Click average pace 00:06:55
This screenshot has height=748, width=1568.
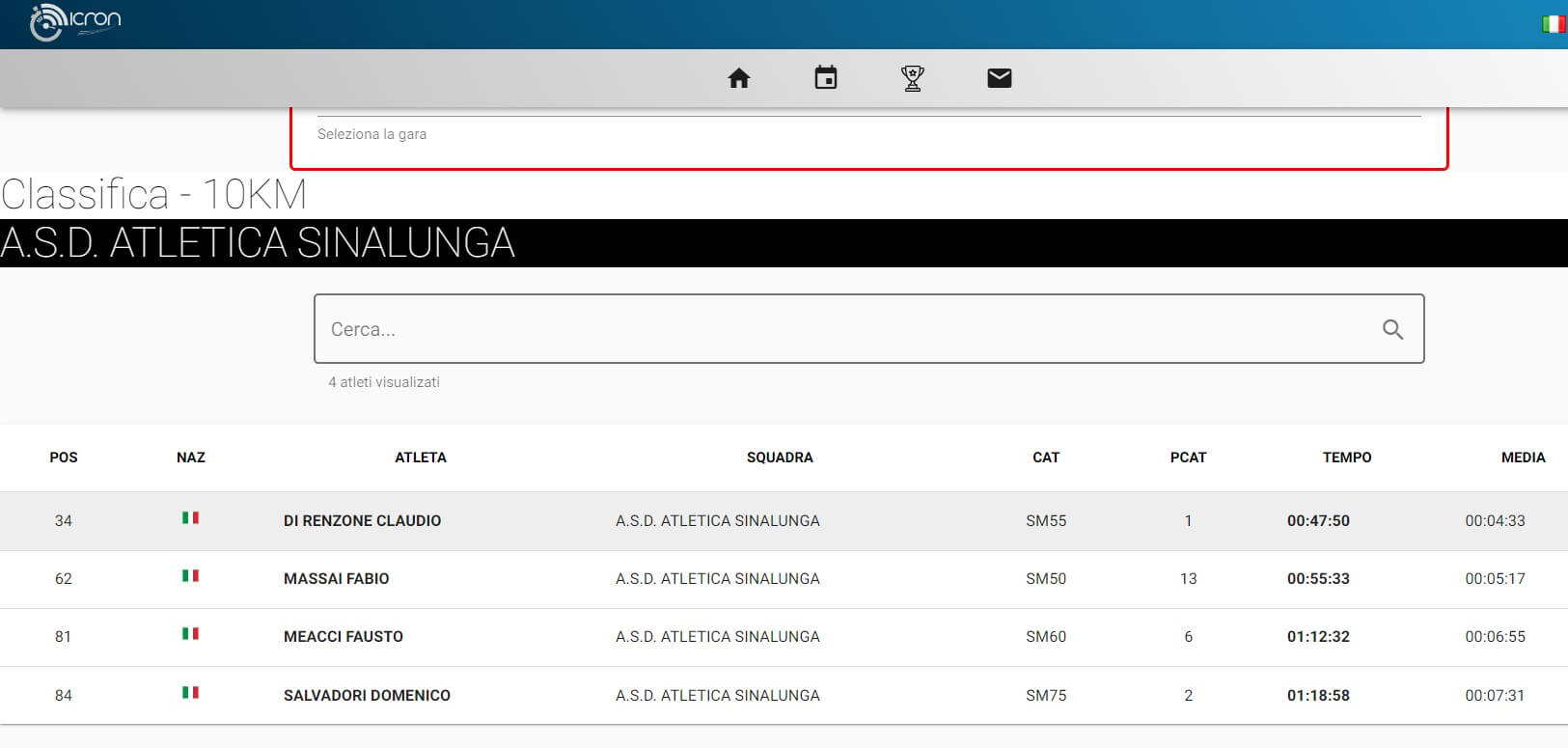click(x=1495, y=637)
